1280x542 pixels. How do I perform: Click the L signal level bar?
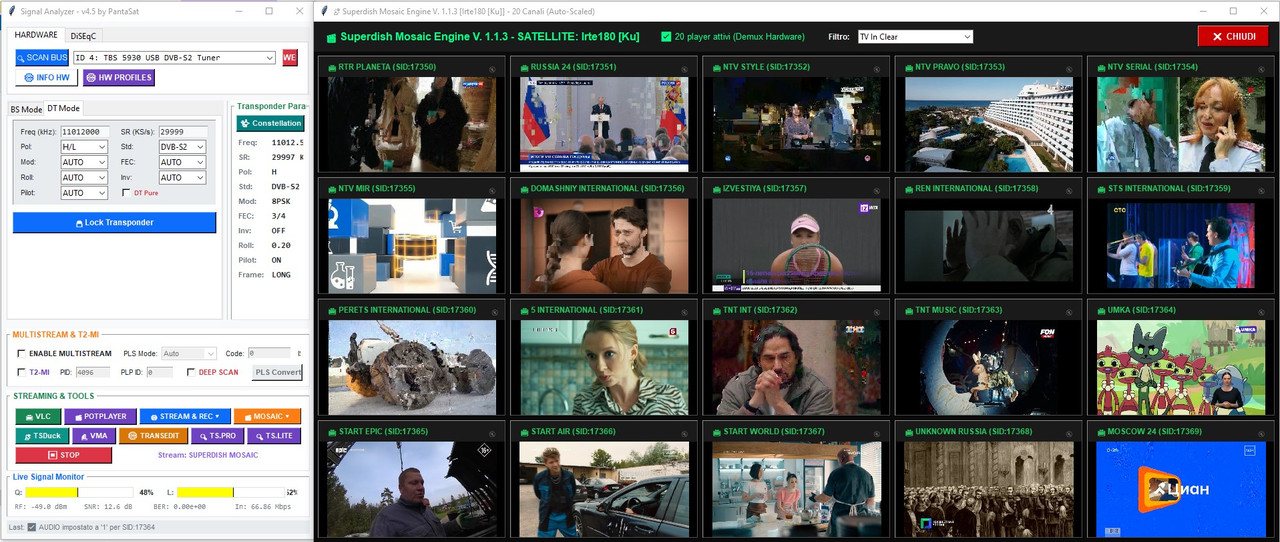coord(231,492)
